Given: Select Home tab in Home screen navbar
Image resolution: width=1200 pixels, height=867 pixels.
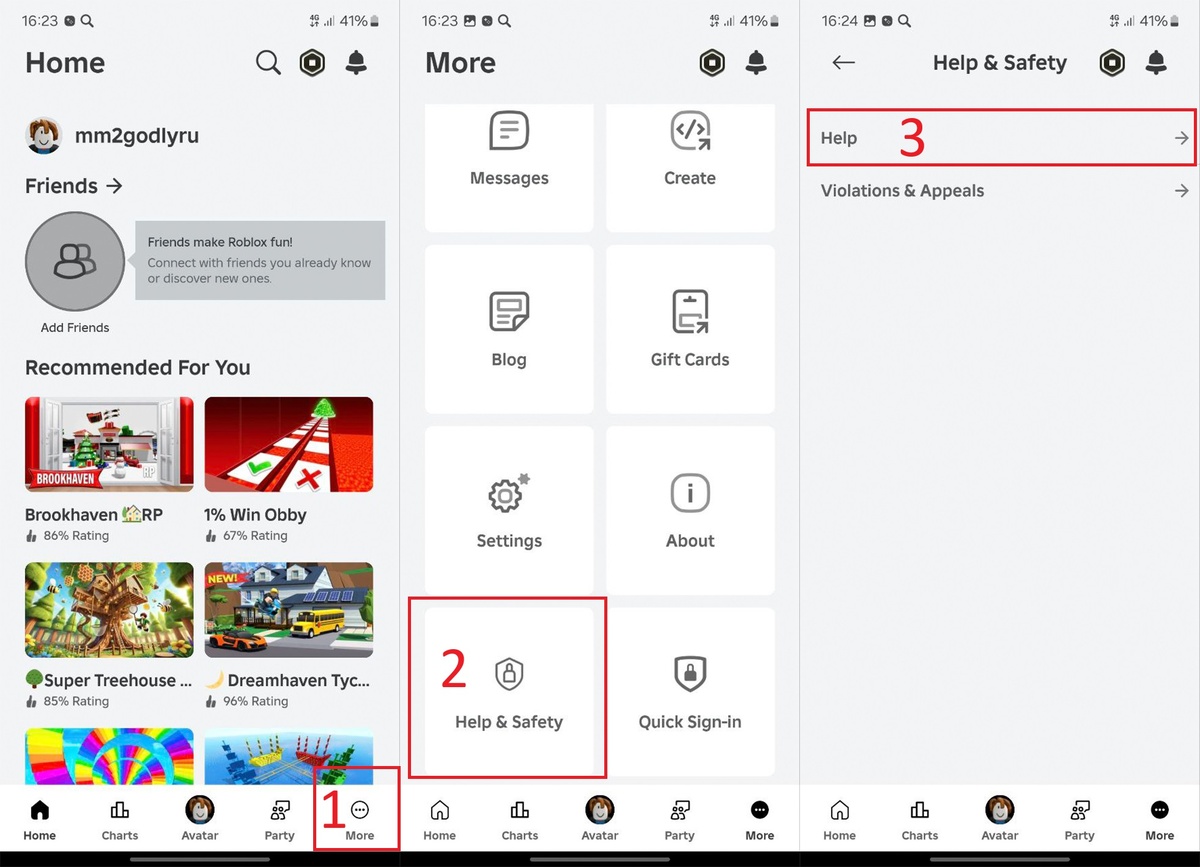Looking at the screenshot, I should 40,819.
